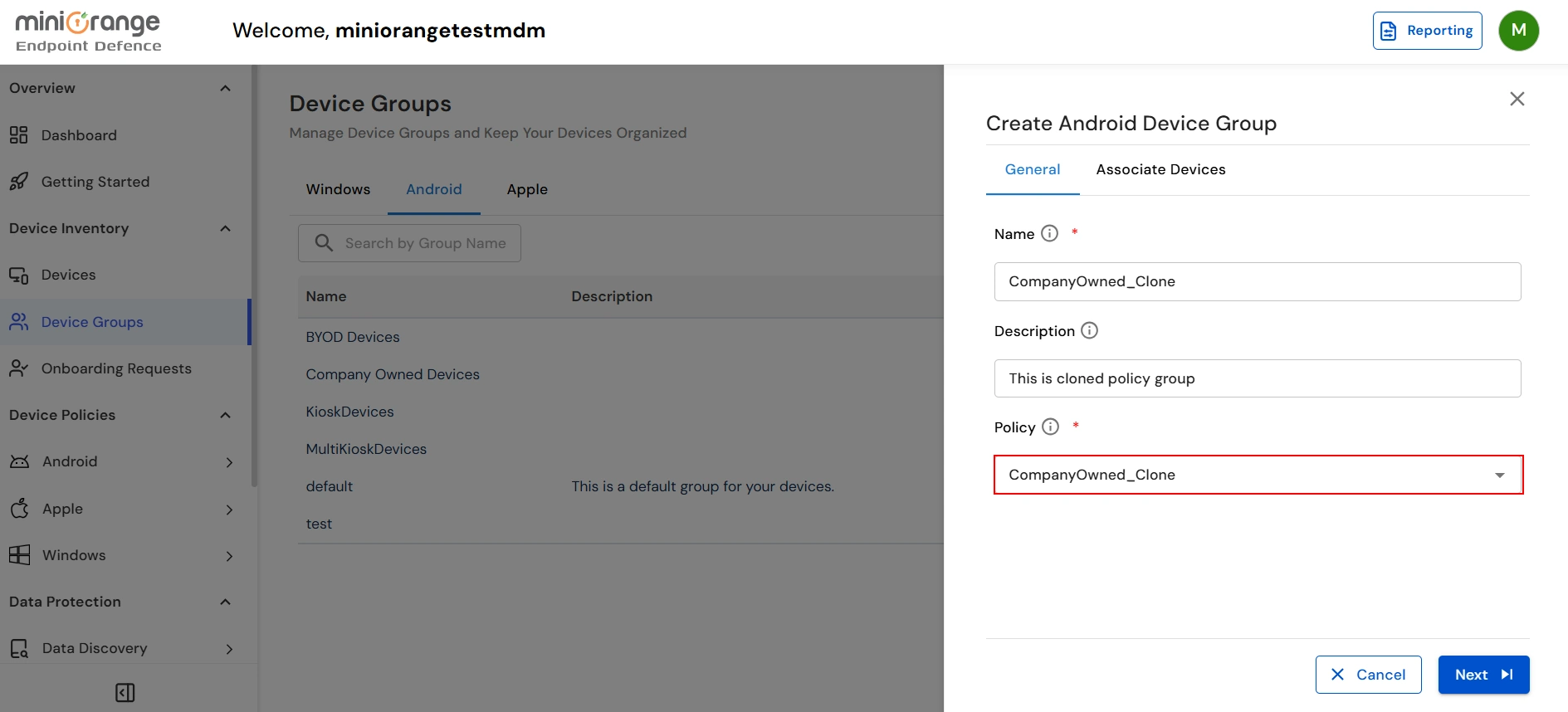Show info tooltip next to Policy
Screen dimensions: 1568x712
[x=1050, y=427]
